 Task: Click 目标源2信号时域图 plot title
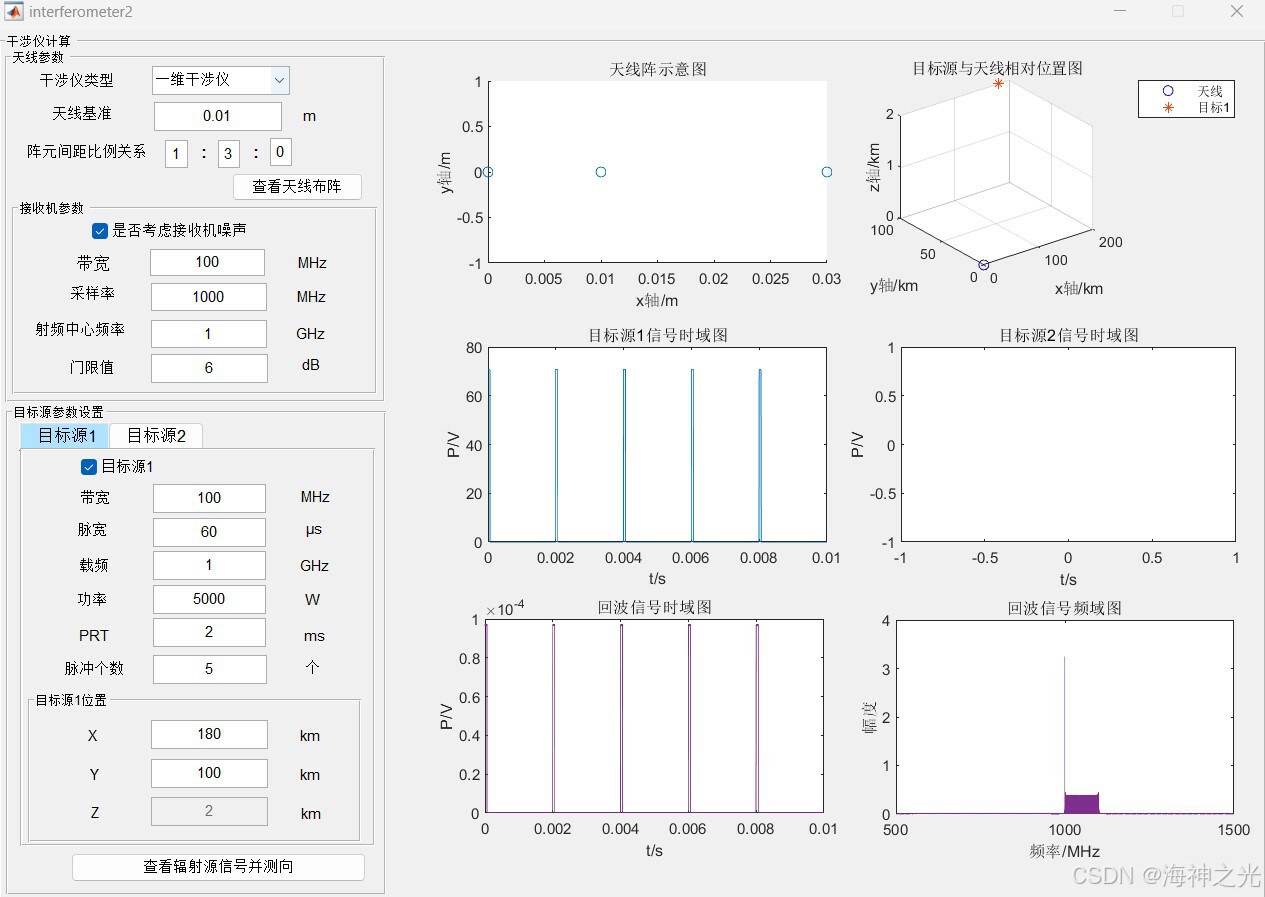1069,335
